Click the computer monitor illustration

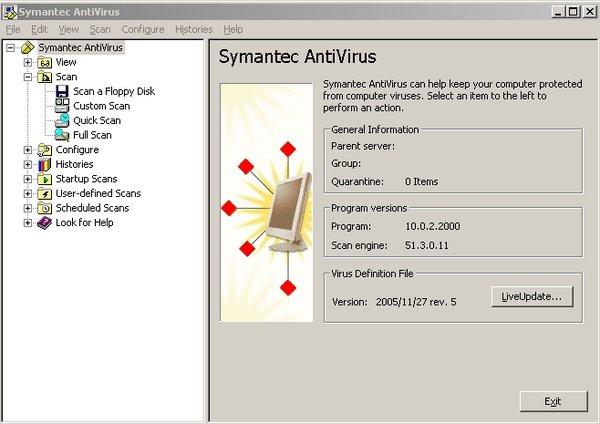point(289,212)
